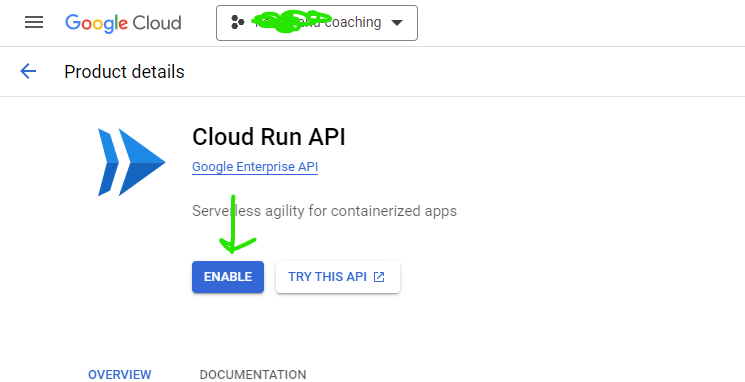Click the TRY THIS API button
Screen dimensions: 745x382
click(338, 277)
